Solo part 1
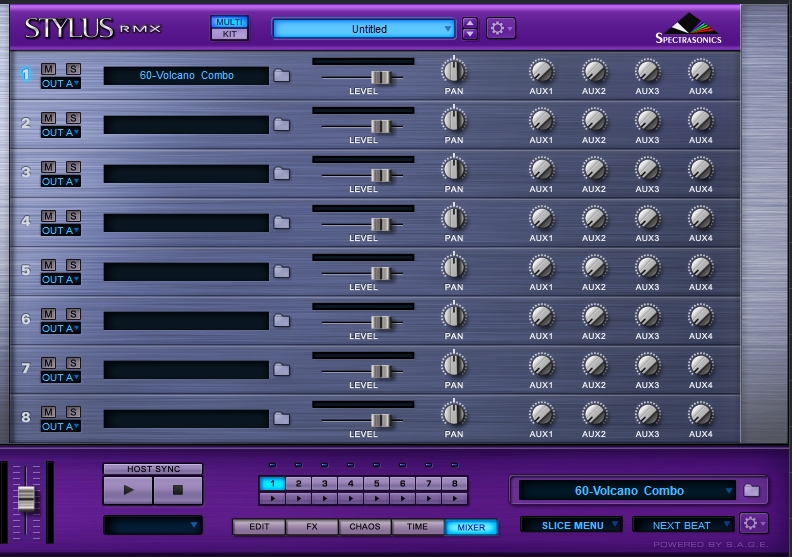 (73, 69)
